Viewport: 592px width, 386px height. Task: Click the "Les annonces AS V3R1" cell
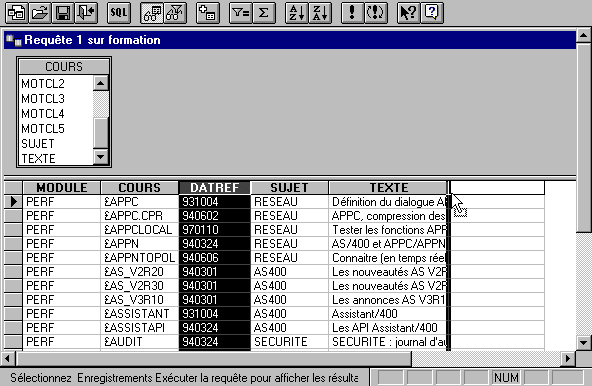(x=388, y=300)
